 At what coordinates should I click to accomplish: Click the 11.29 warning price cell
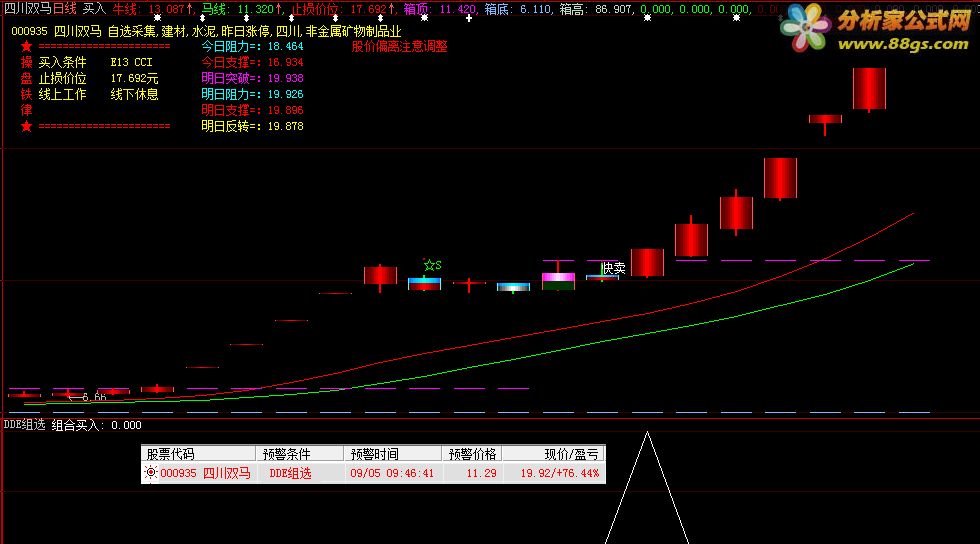pos(481,473)
